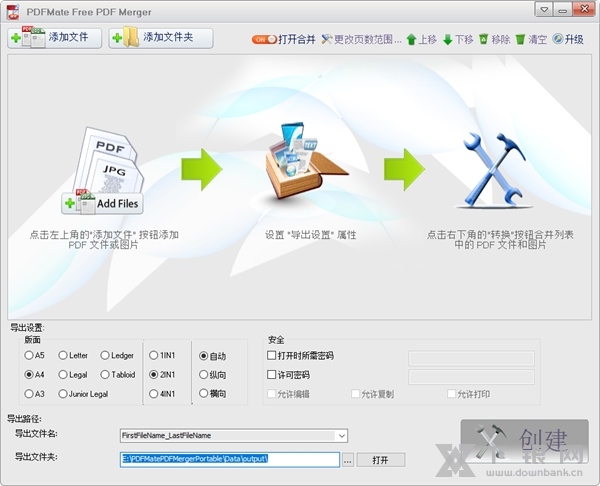Viewport: 600px width, 486px height.
Task: Enable 打开时所需密码 open password checkbox
Action: (271, 355)
